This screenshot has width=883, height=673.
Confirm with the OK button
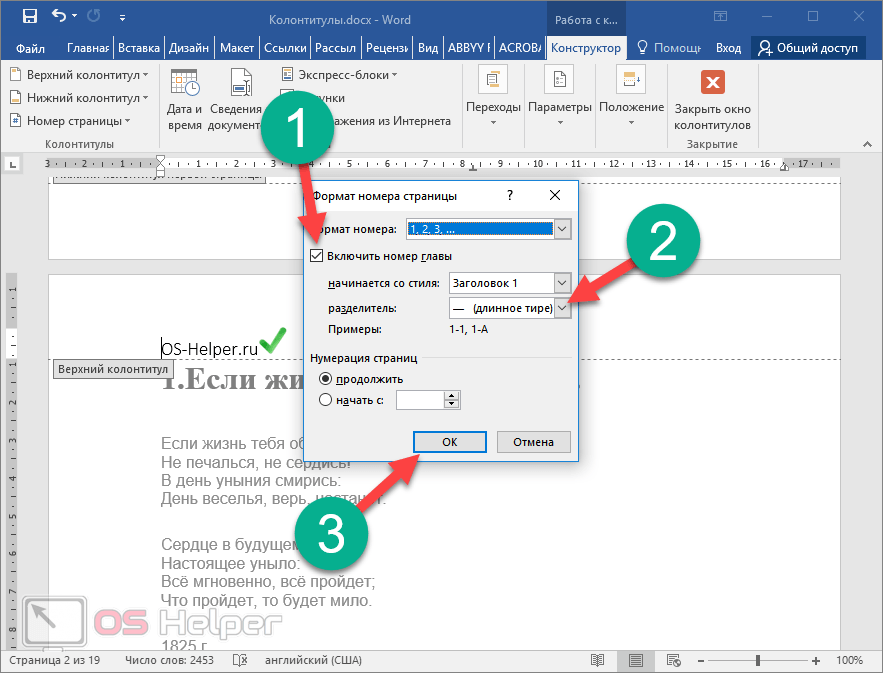point(449,442)
